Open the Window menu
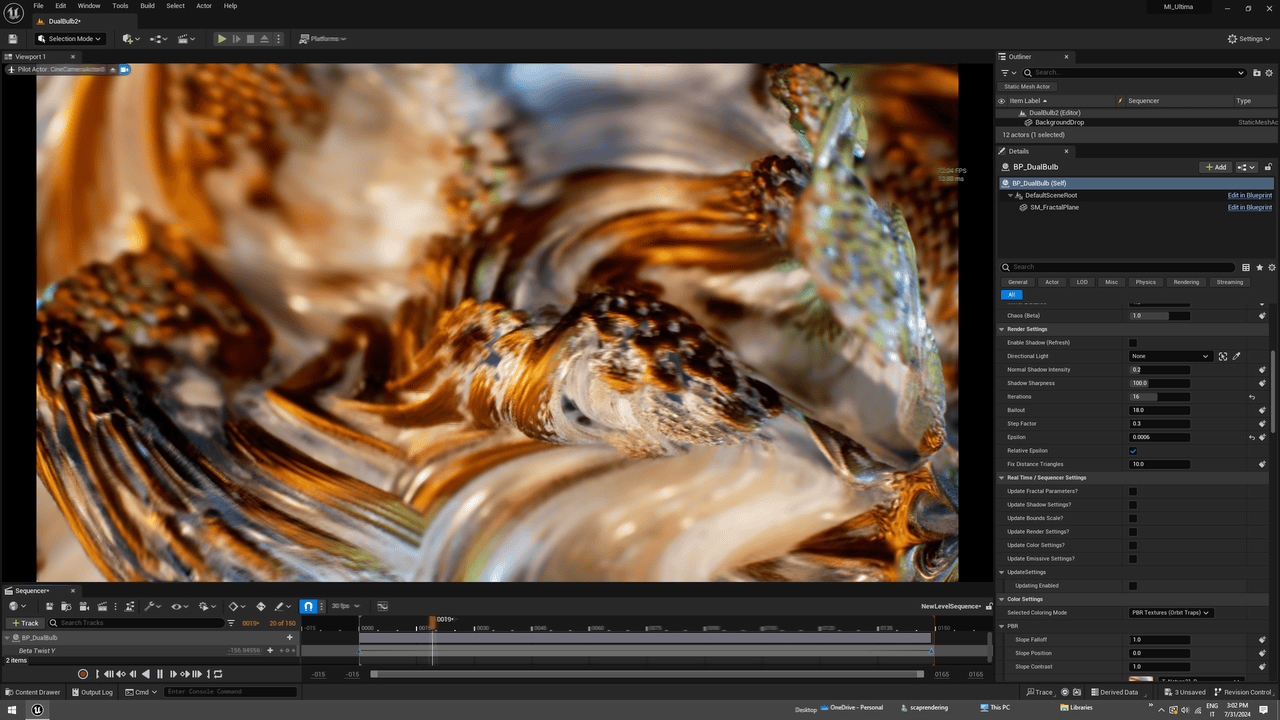The width and height of the screenshot is (1280, 720). (89, 6)
